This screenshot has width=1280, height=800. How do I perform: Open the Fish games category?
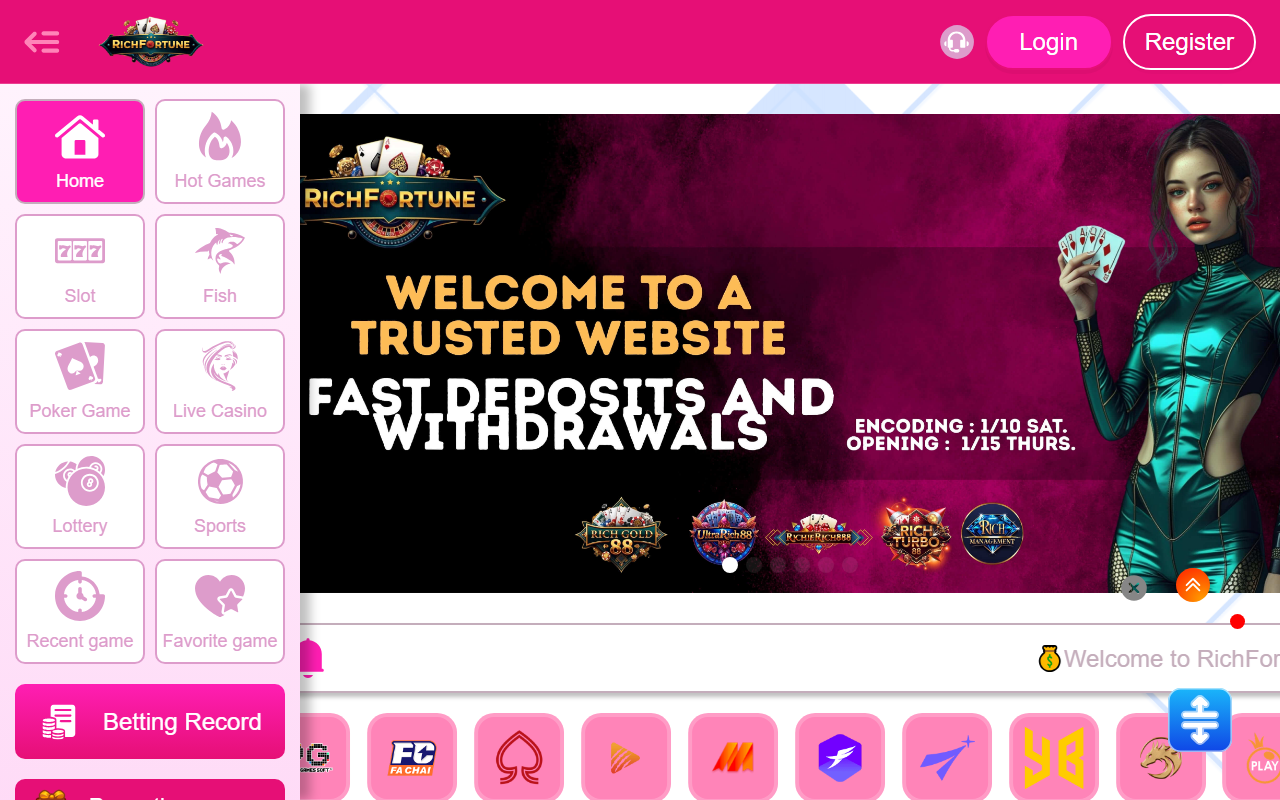click(220, 266)
